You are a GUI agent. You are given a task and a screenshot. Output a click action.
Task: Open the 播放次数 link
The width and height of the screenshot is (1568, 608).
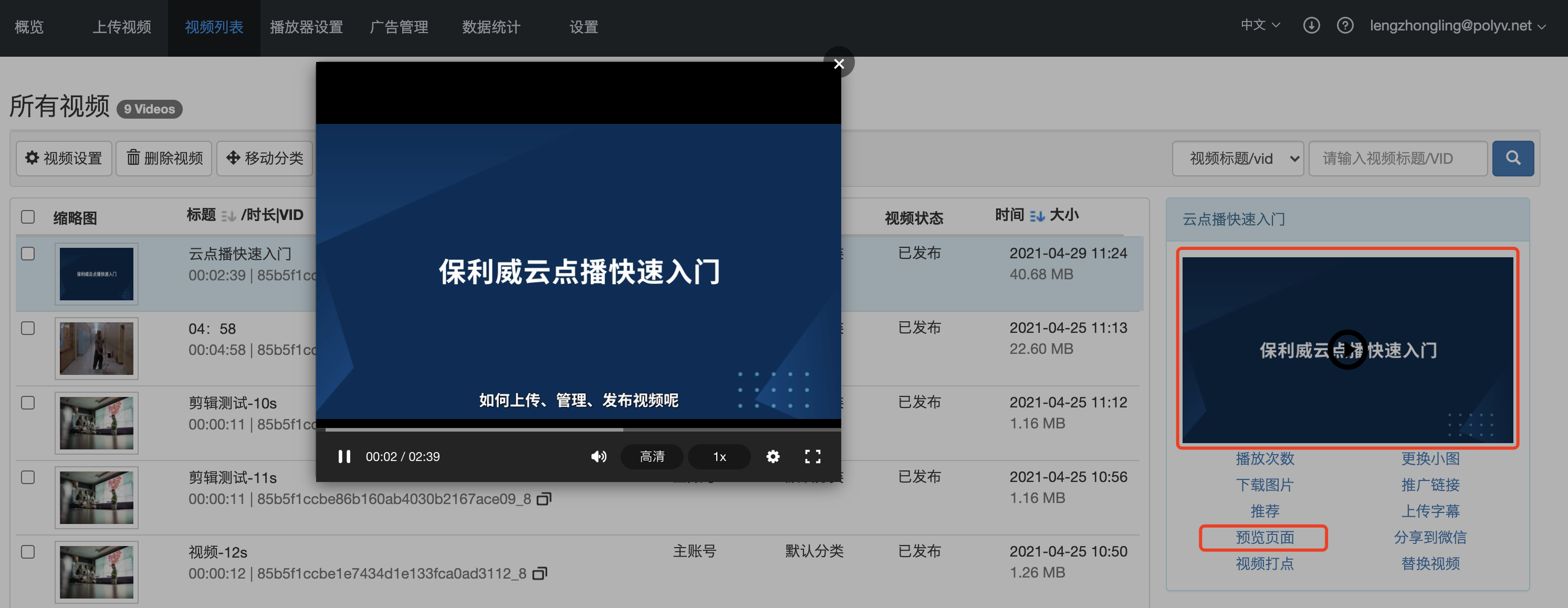1265,458
